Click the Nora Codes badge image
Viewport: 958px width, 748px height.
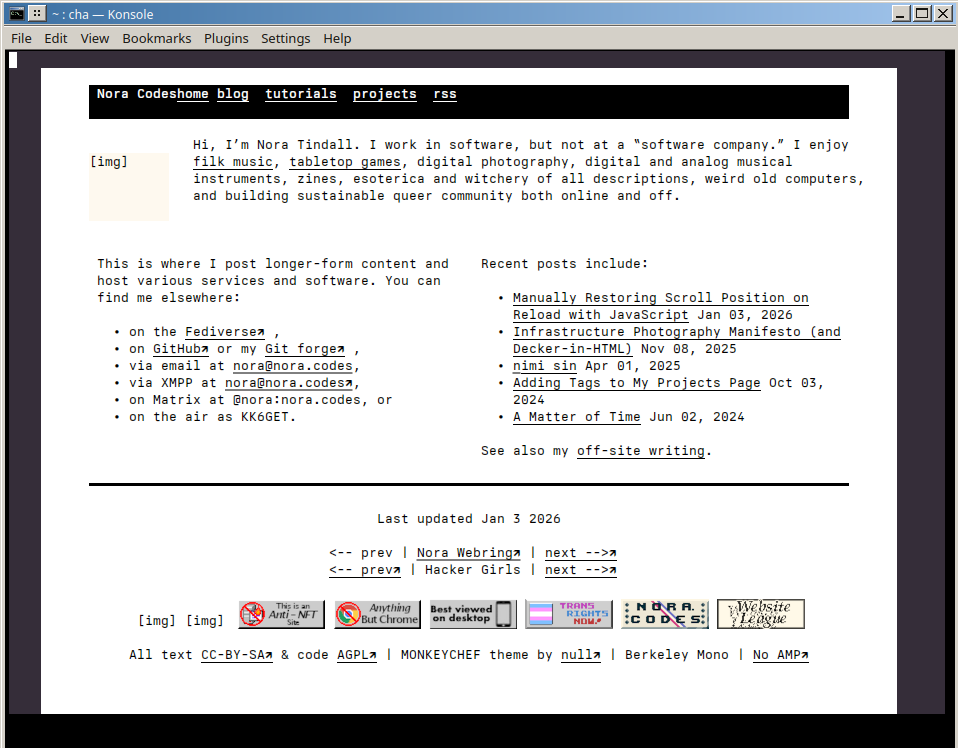(665, 614)
